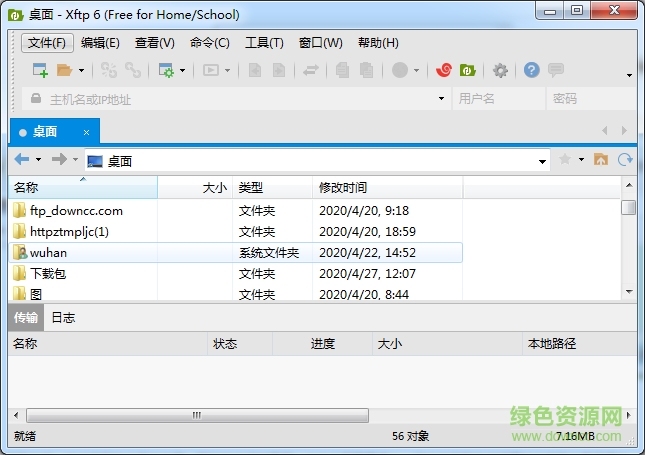Click the tab scroll right arrow
Screen dimensions: 645x455
[624, 131]
